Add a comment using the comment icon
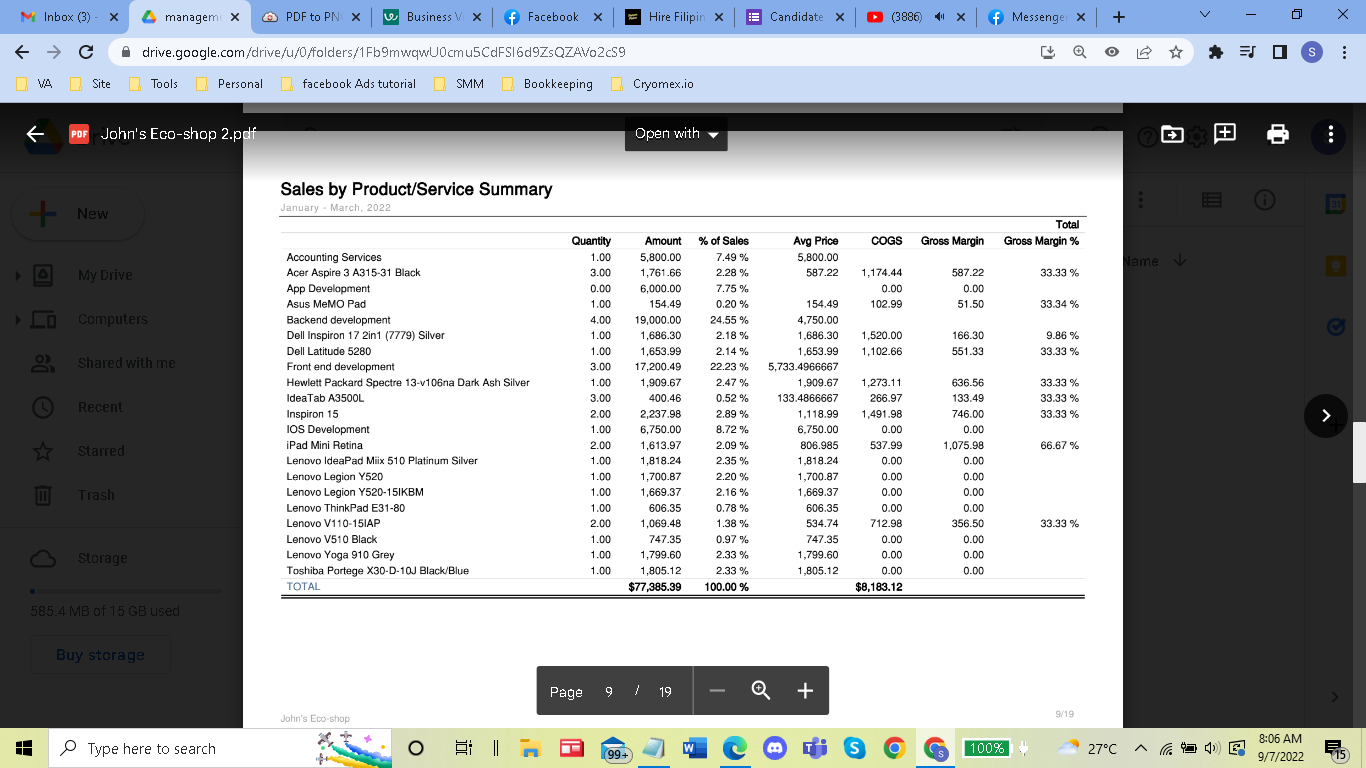The height and width of the screenshot is (768, 1366). 1226,133
